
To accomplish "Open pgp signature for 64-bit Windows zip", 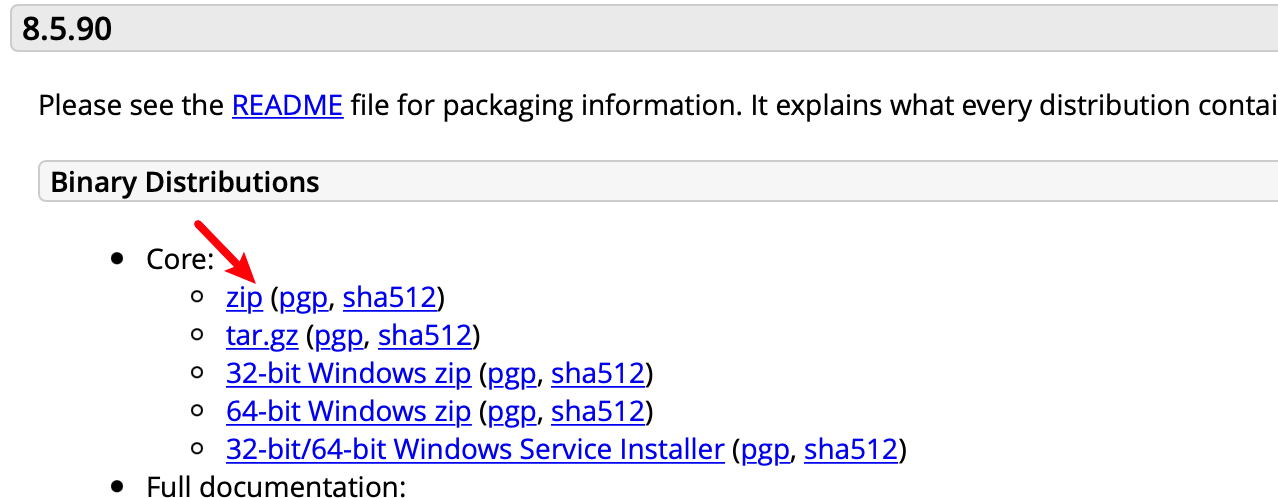I will pyautogui.click(x=512, y=412).
